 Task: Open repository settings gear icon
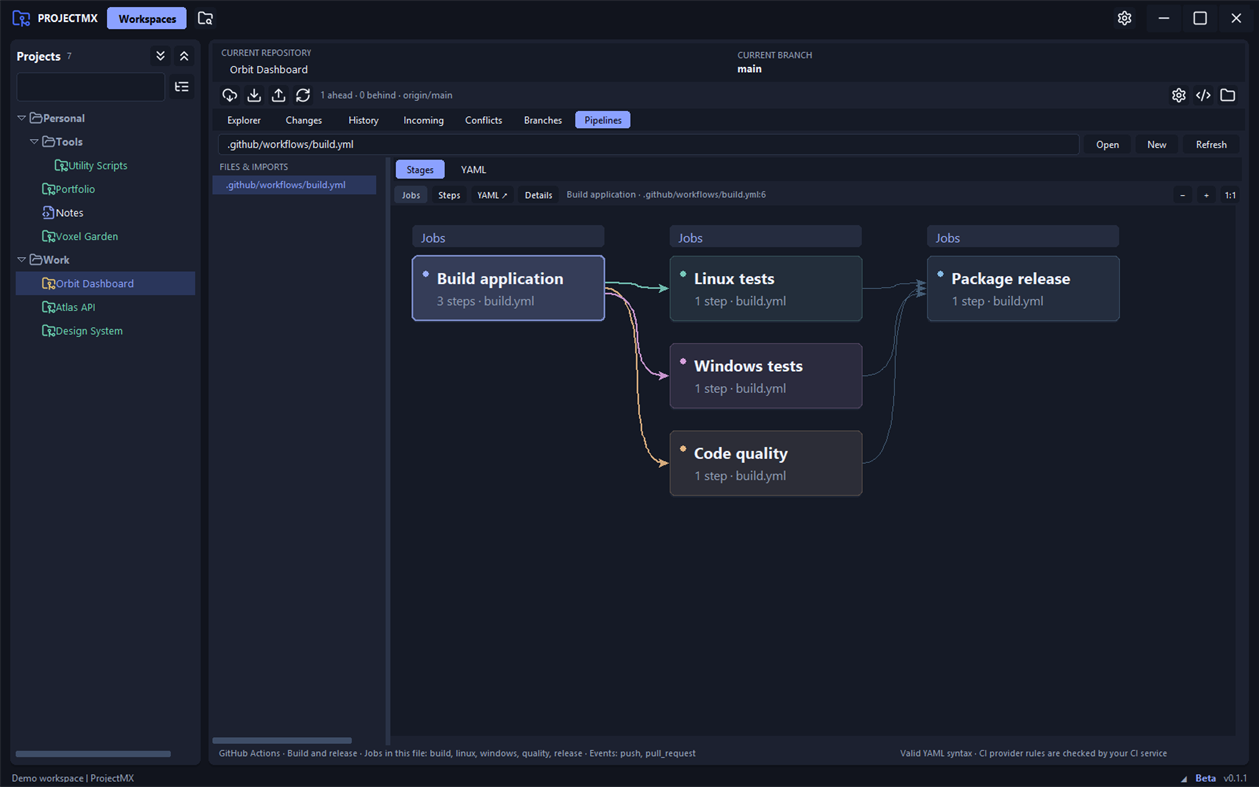(1179, 95)
